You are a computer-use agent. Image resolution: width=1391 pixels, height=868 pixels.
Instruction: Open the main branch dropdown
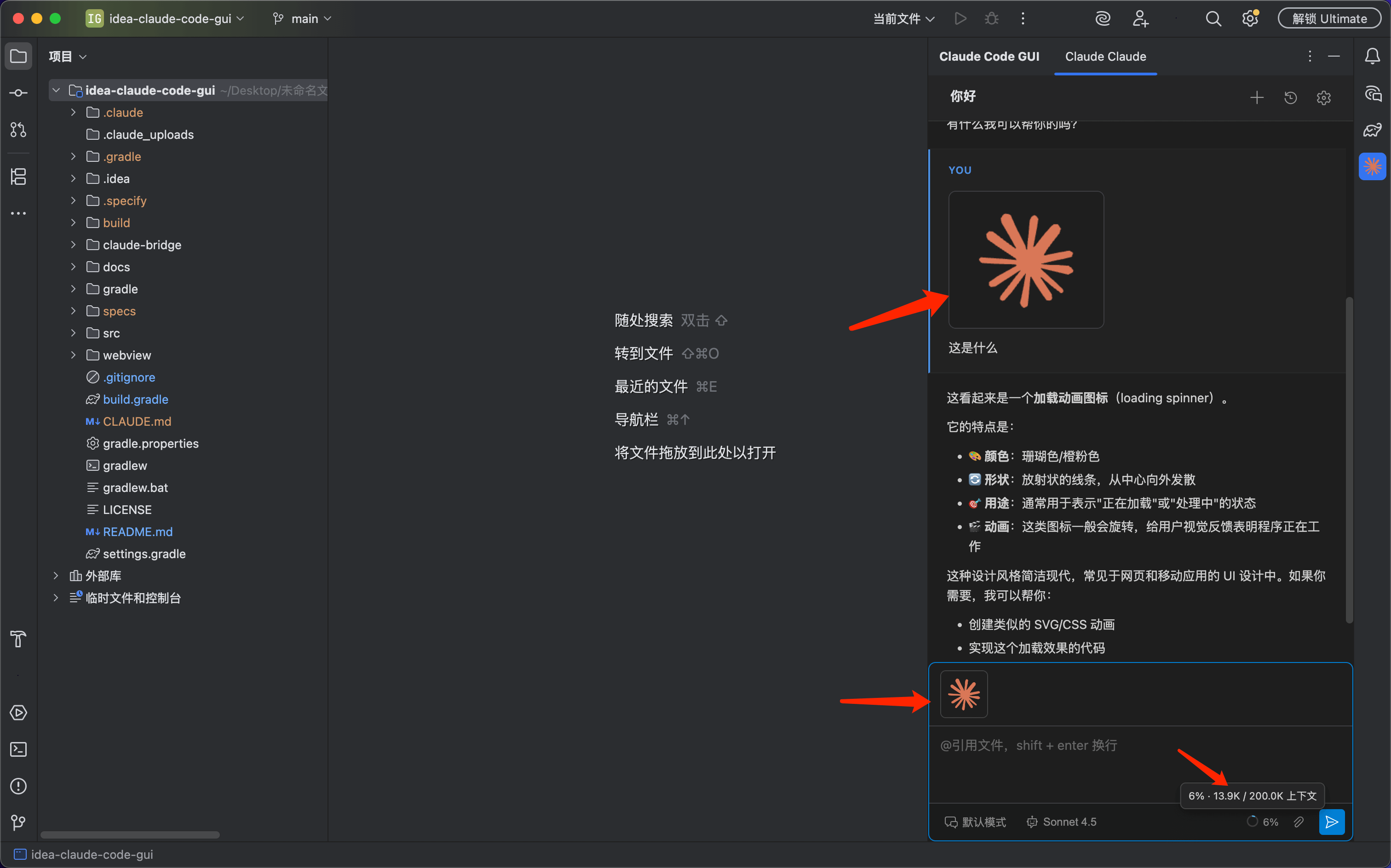click(301, 18)
